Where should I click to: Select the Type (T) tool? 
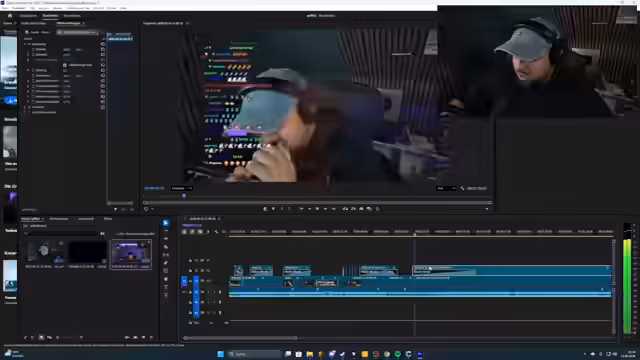[166, 287]
